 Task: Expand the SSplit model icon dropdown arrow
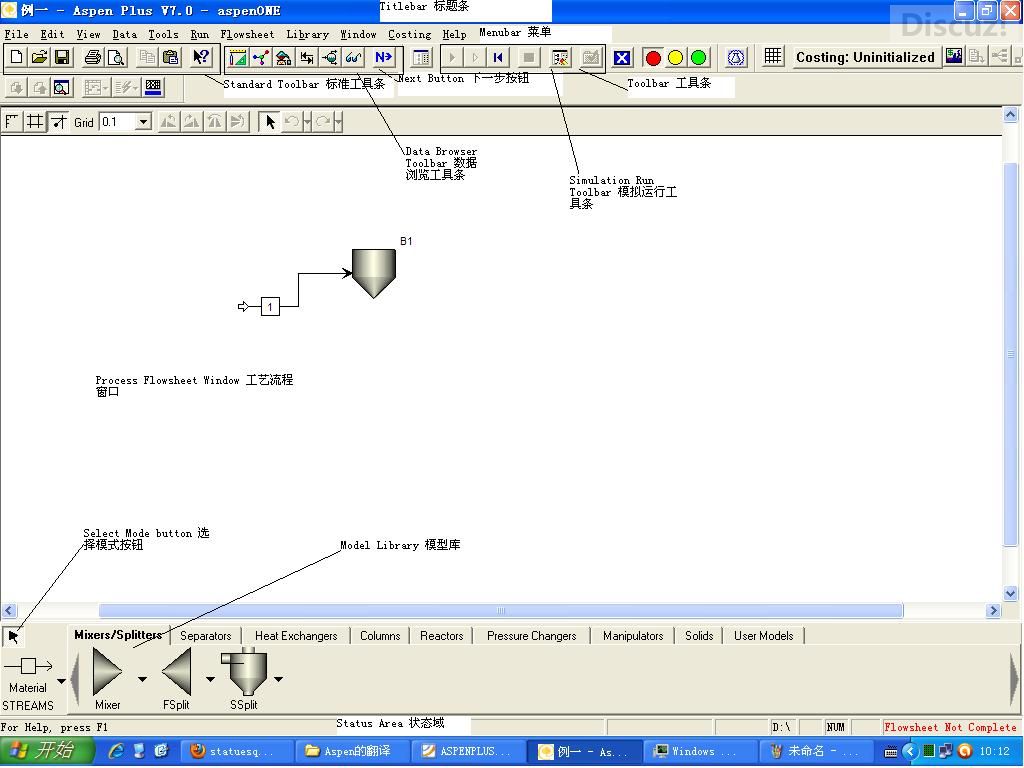278,679
